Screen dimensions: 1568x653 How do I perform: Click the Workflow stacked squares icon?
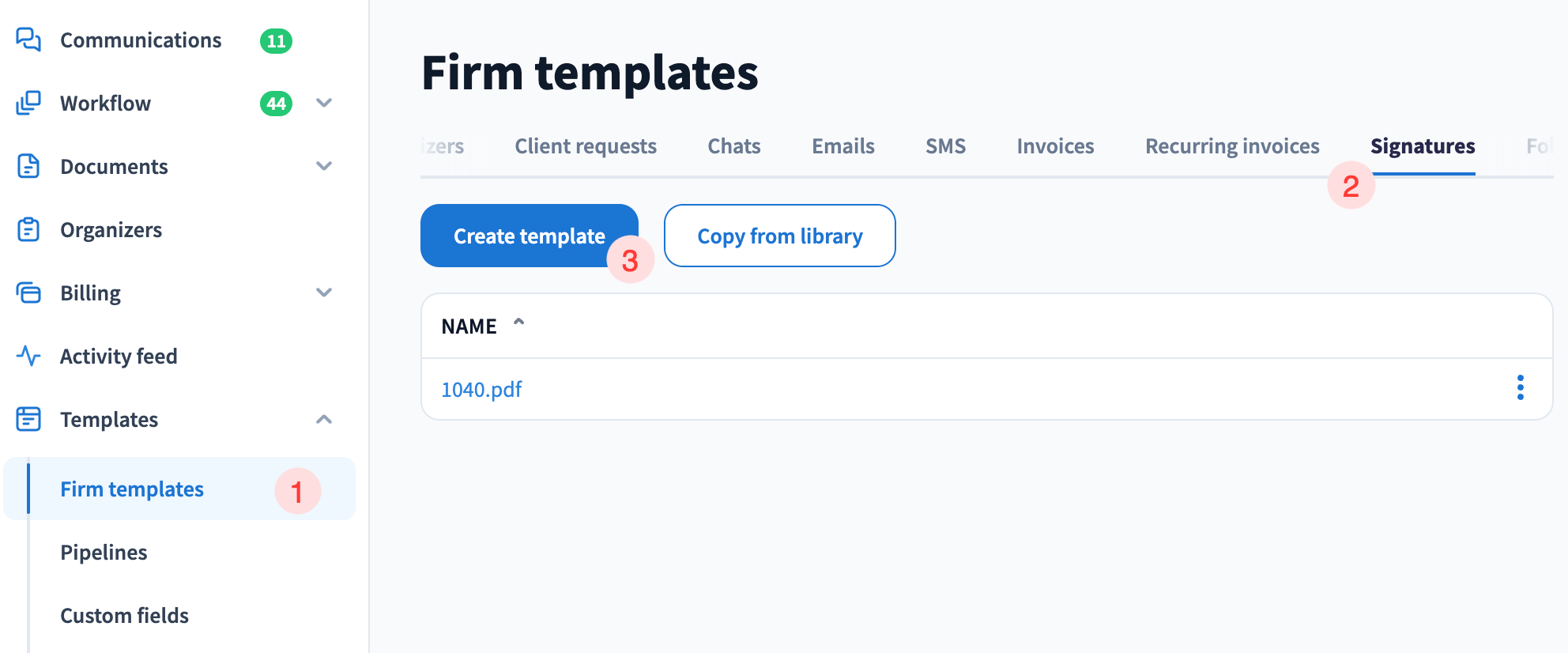(28, 103)
